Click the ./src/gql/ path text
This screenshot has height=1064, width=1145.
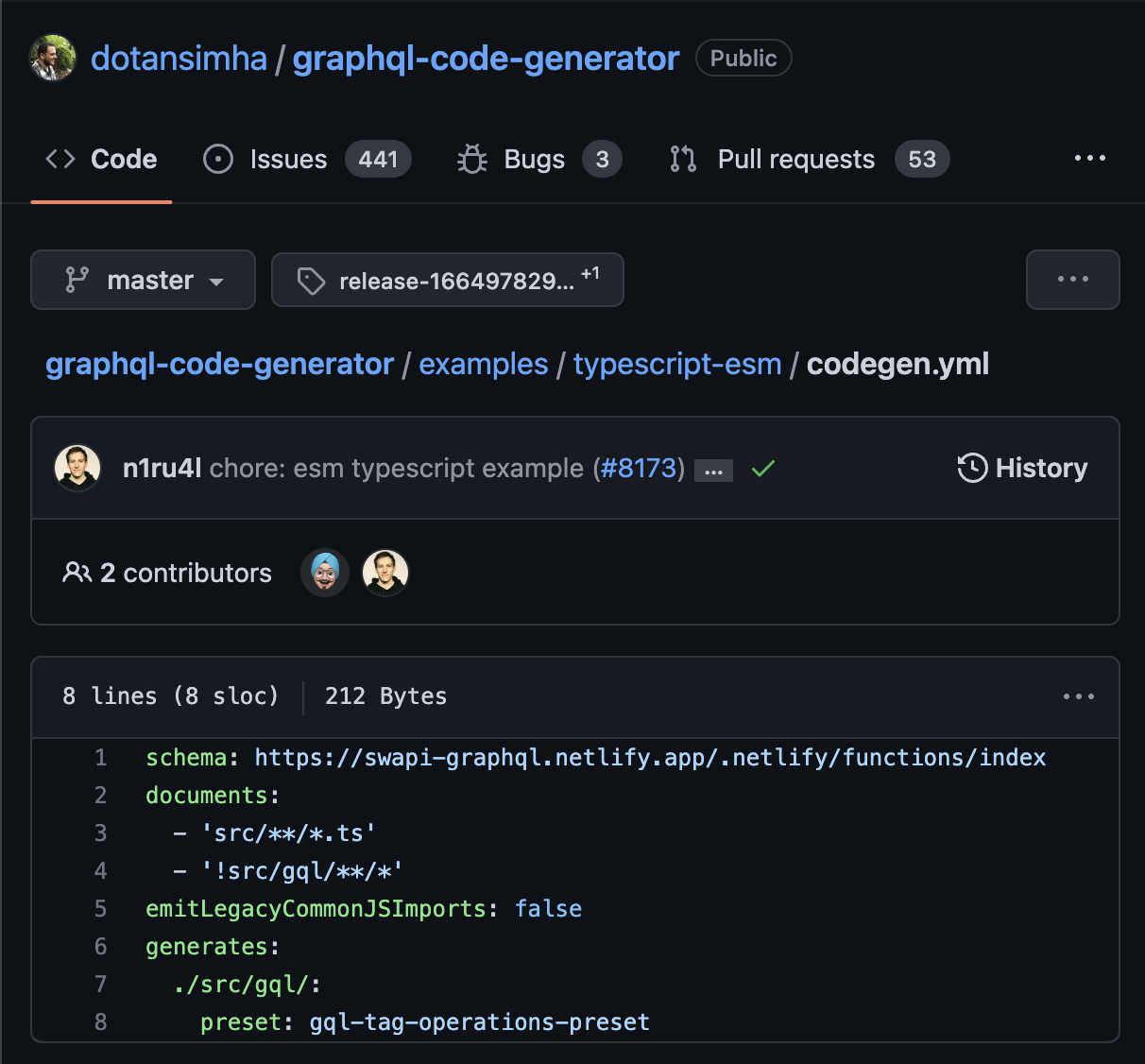tap(241, 985)
